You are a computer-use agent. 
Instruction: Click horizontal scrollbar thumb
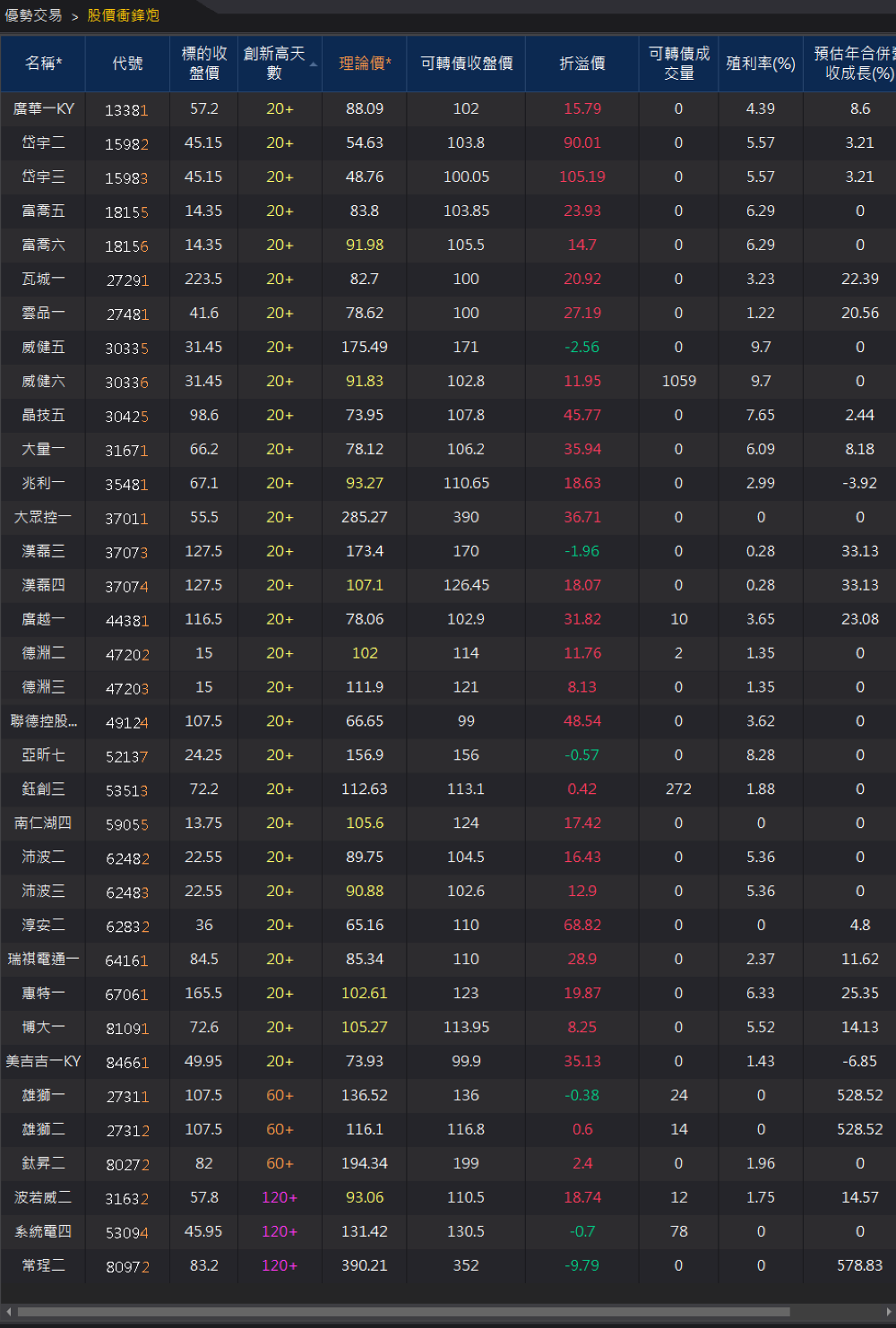point(403,1312)
